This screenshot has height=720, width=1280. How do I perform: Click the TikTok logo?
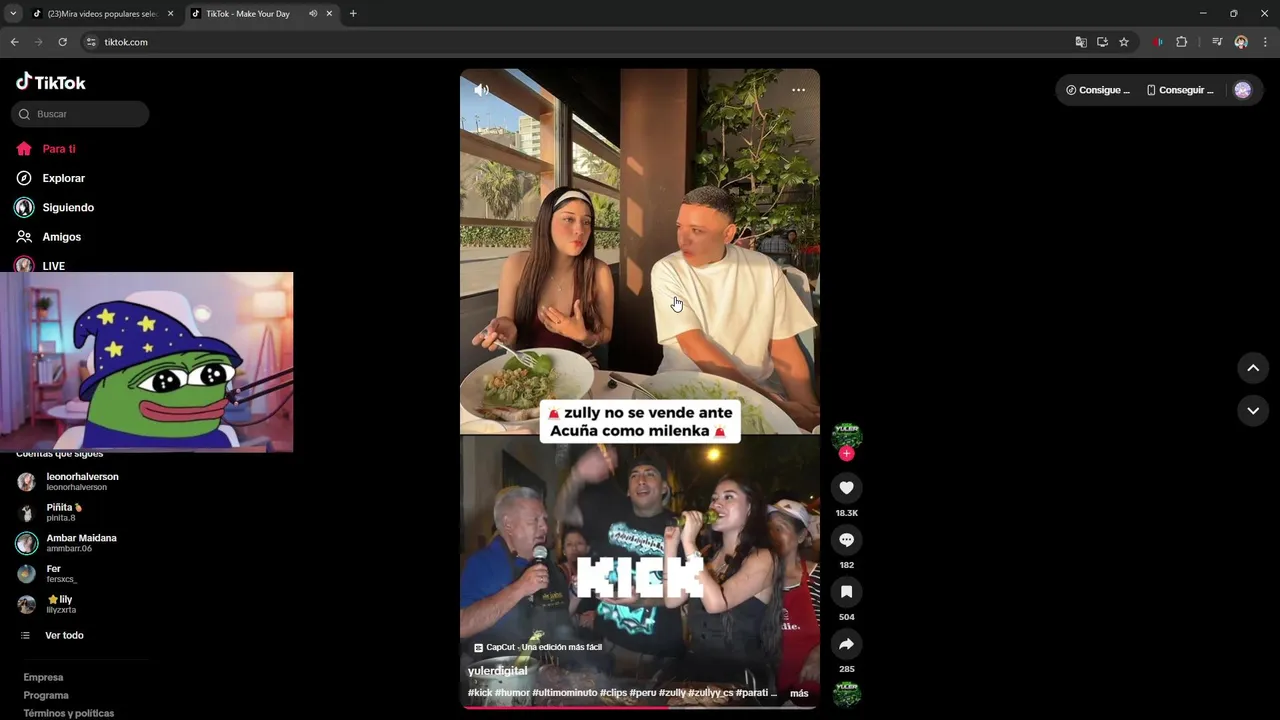(x=50, y=82)
